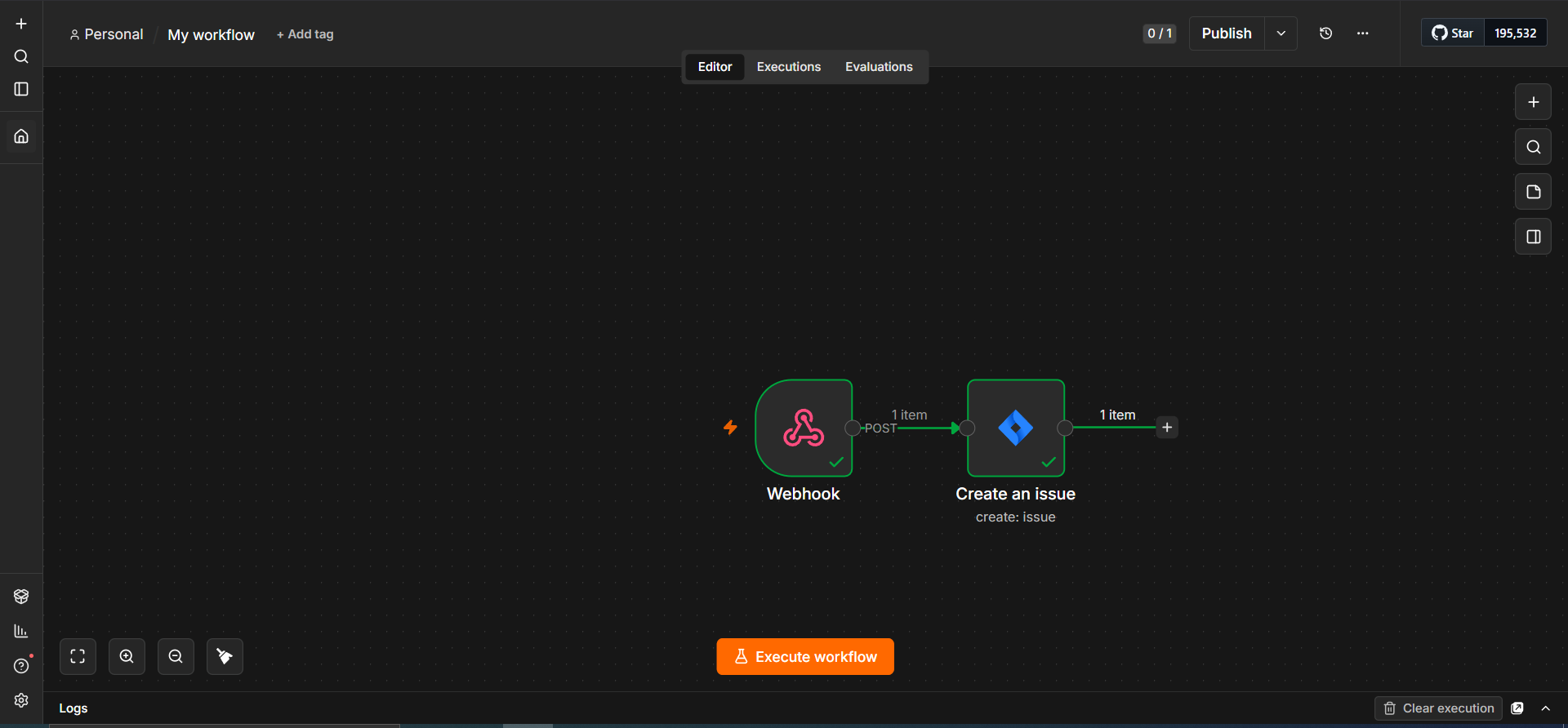Select the Jira Create an issue node
The image size is (1568, 728).
click(1016, 428)
